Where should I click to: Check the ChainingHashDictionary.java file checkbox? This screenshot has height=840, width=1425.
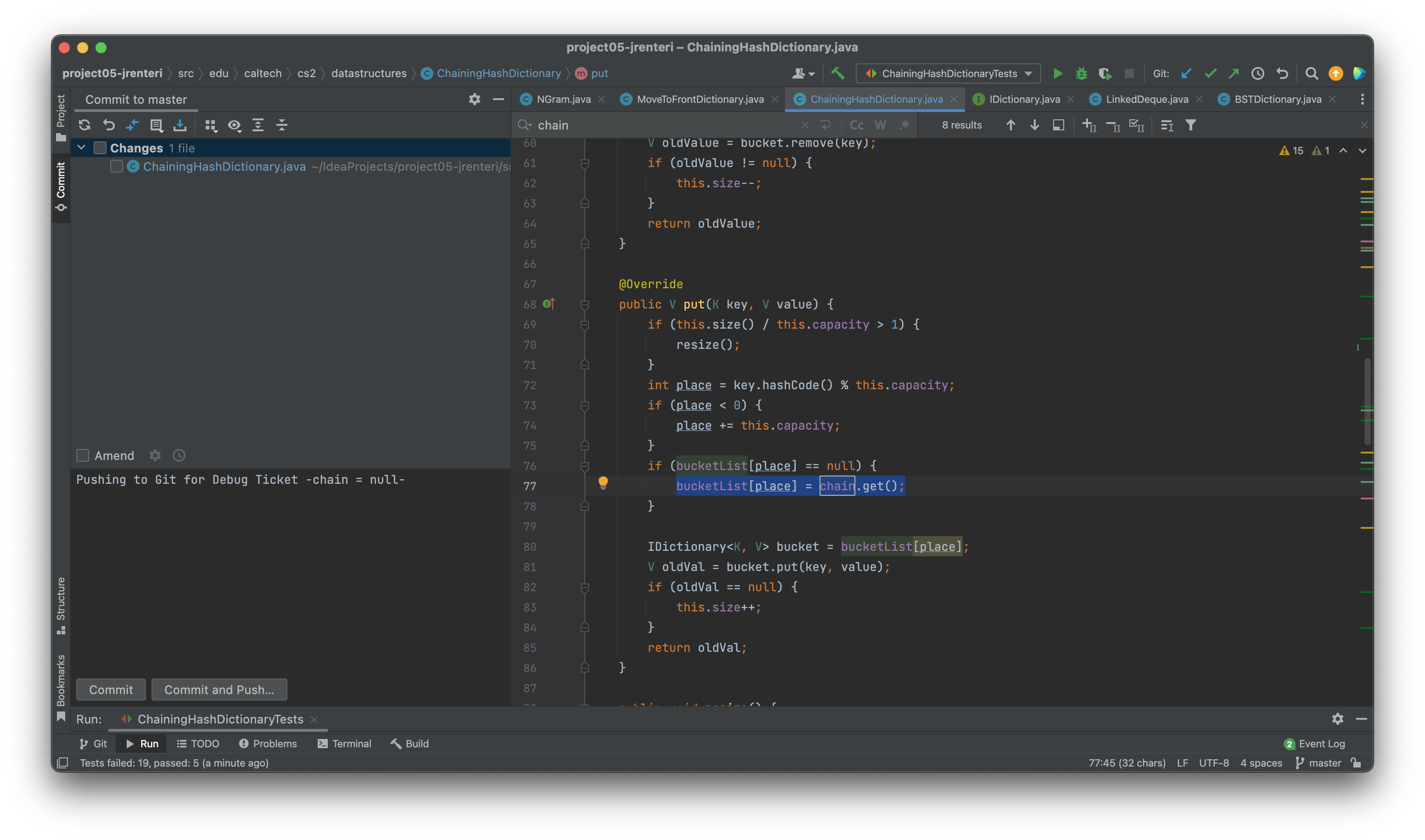point(117,167)
